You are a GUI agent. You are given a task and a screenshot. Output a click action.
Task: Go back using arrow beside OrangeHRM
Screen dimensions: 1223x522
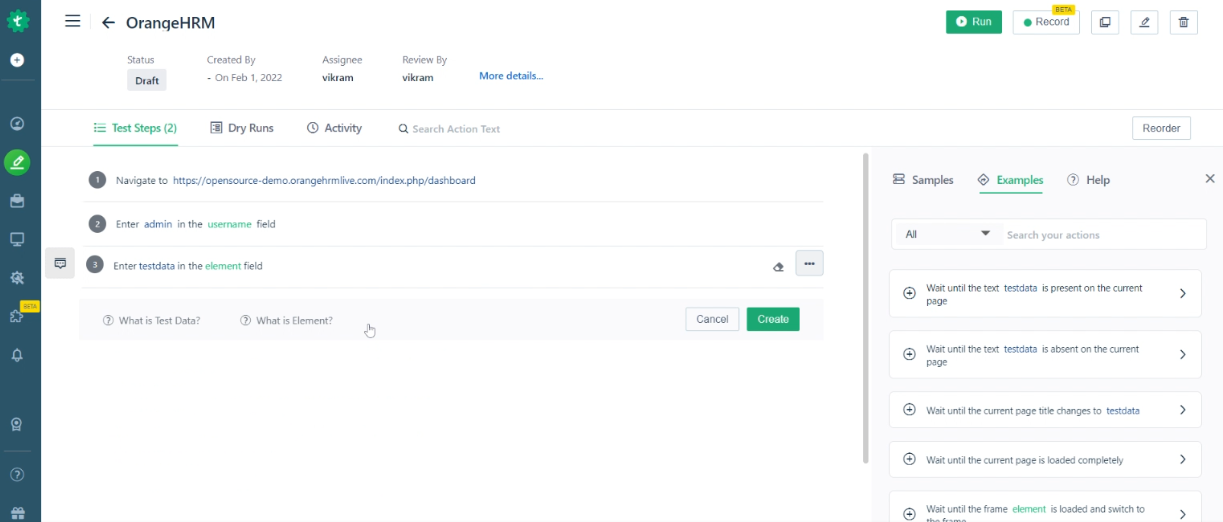(x=108, y=23)
